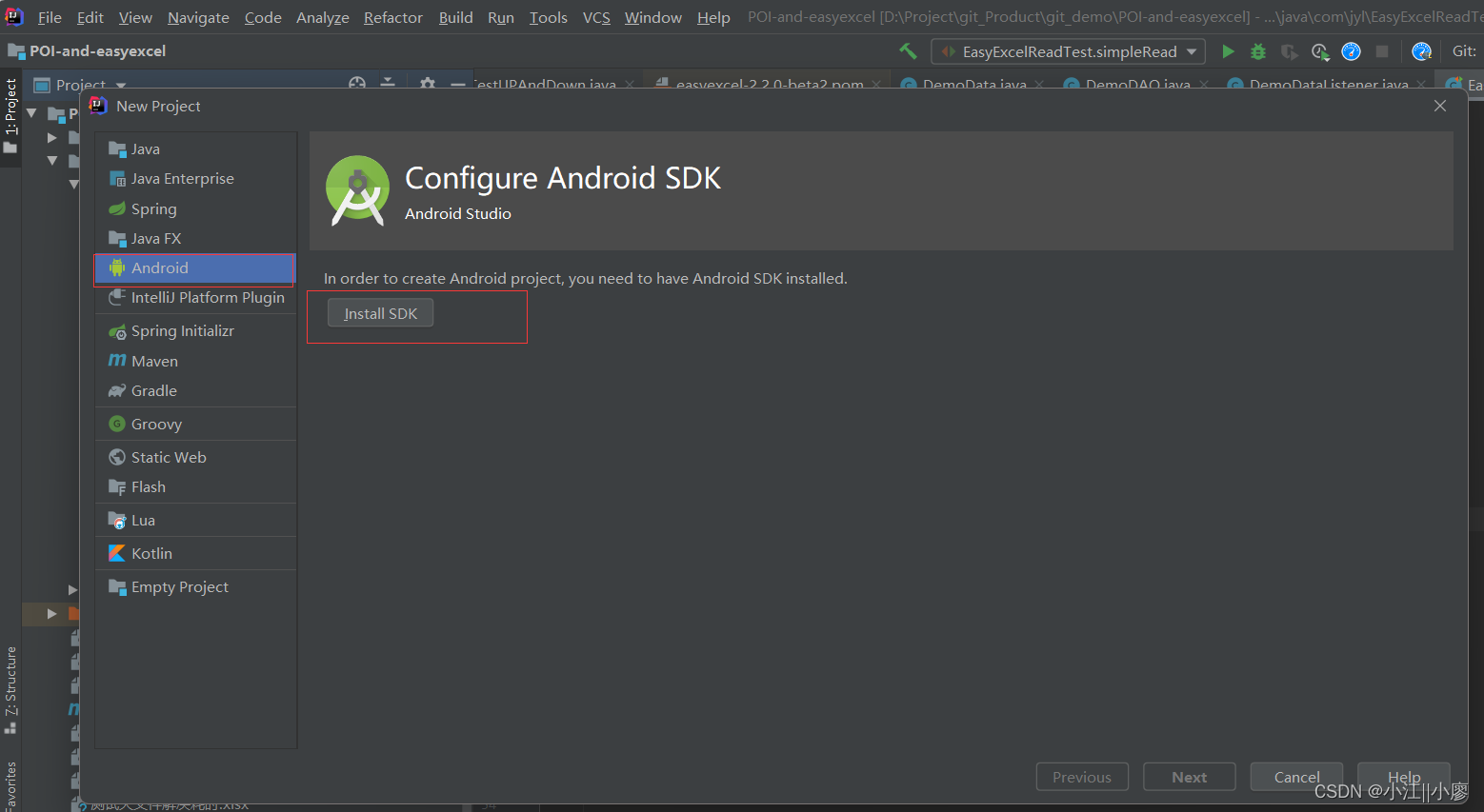Image resolution: width=1484 pixels, height=812 pixels.
Task: Click the Install SDK button
Action: point(380,313)
